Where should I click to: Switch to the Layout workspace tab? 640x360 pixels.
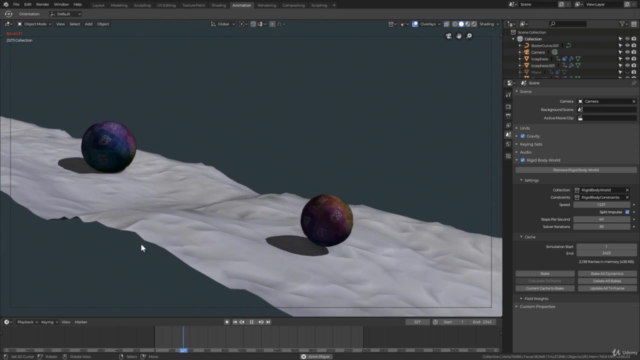(x=98, y=5)
